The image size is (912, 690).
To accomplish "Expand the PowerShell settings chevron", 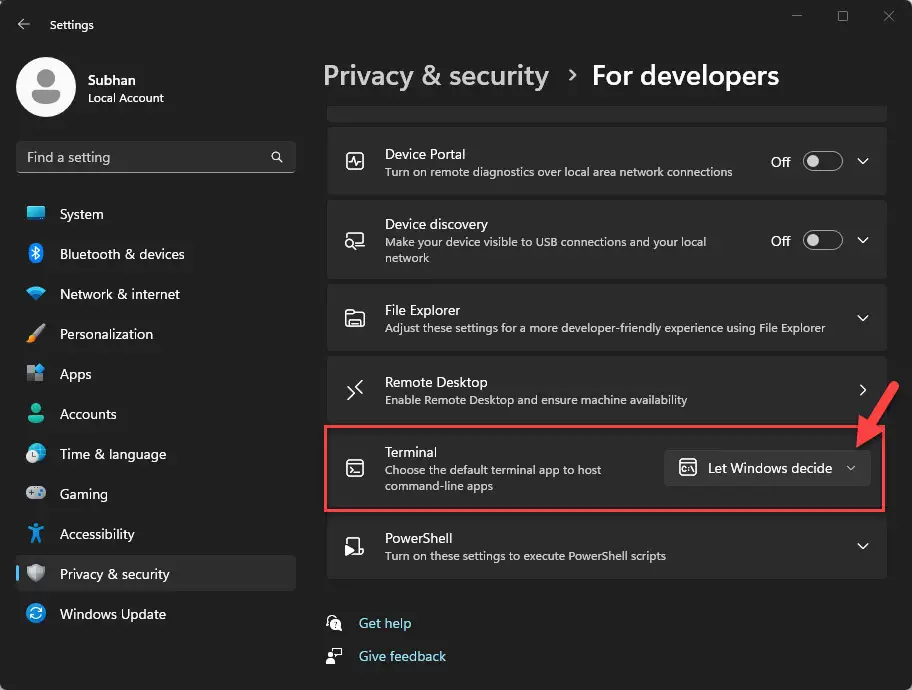I will click(x=863, y=546).
